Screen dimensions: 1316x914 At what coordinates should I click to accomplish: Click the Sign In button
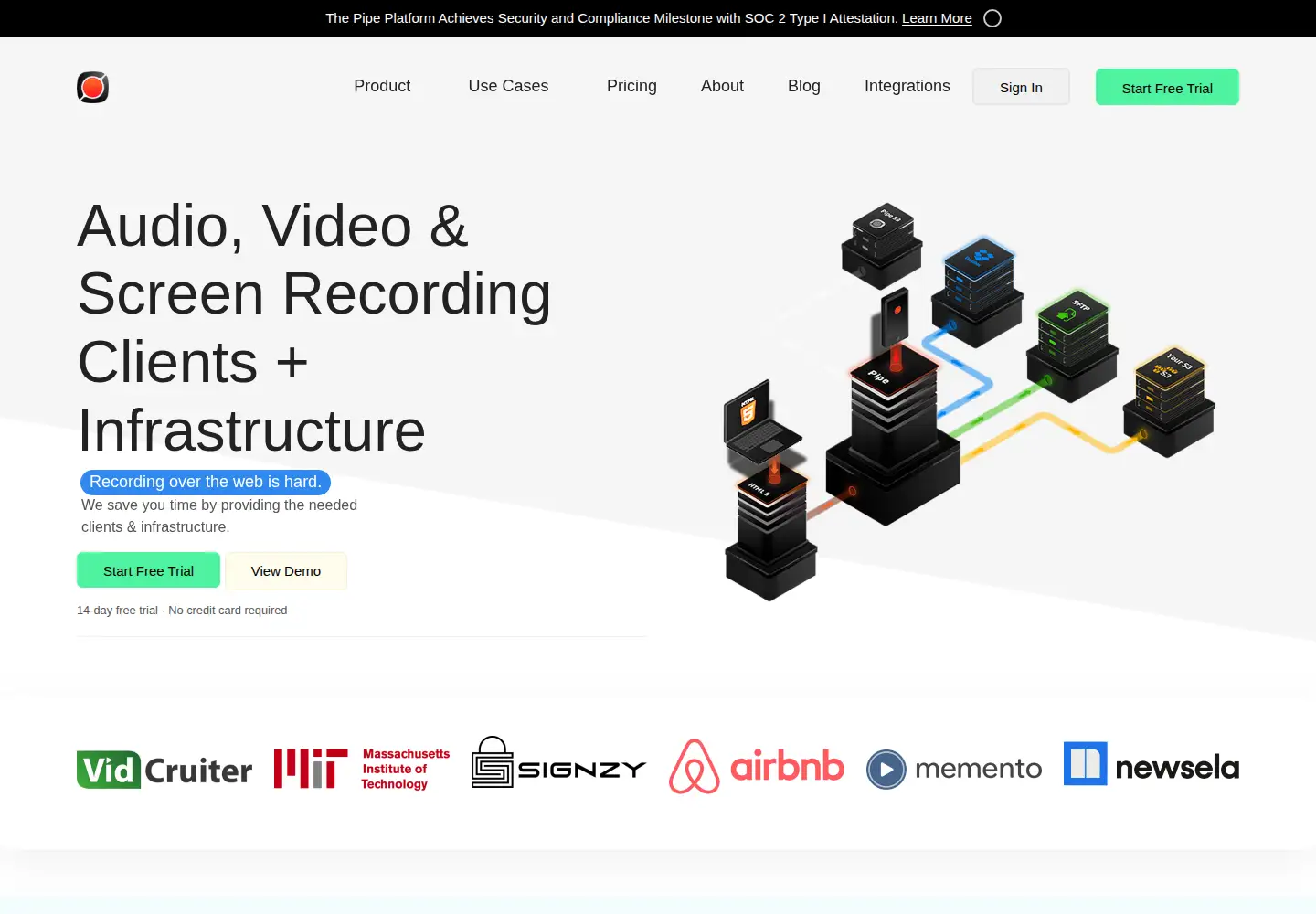[x=1021, y=87]
